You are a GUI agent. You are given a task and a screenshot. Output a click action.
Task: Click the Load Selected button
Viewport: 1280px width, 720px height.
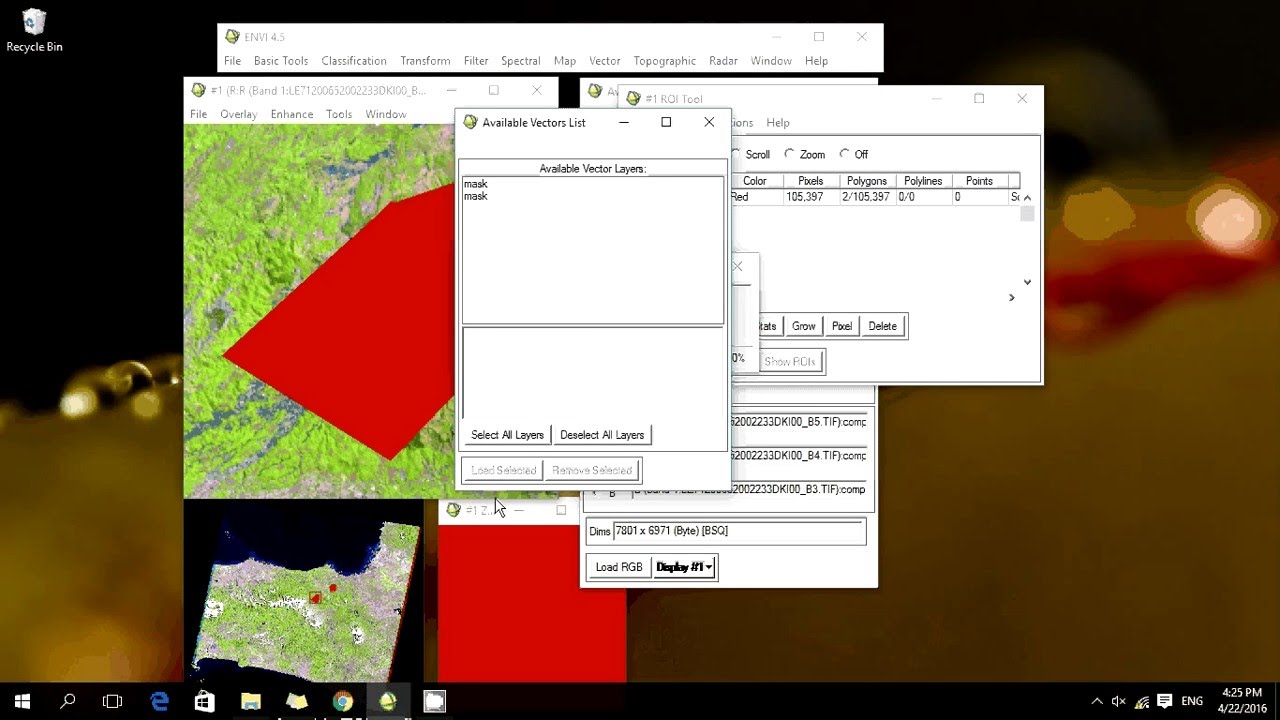tap(504, 470)
